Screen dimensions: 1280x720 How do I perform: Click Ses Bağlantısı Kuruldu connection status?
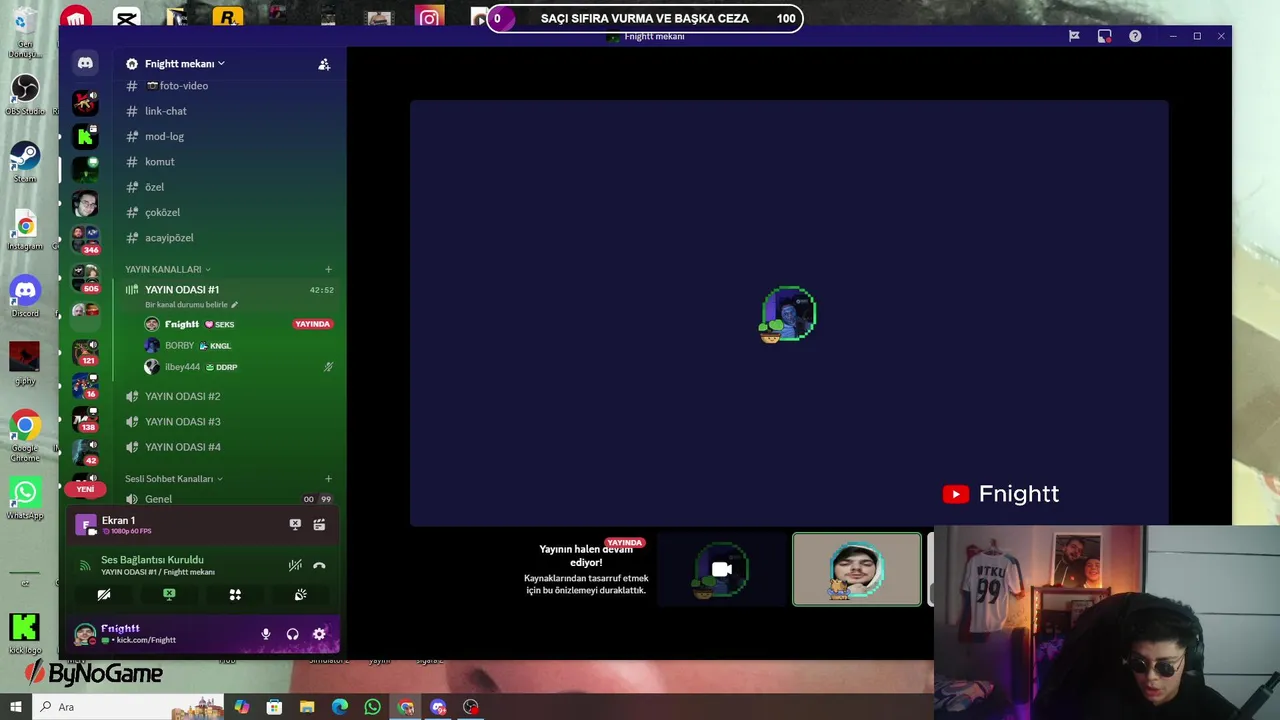[152, 560]
